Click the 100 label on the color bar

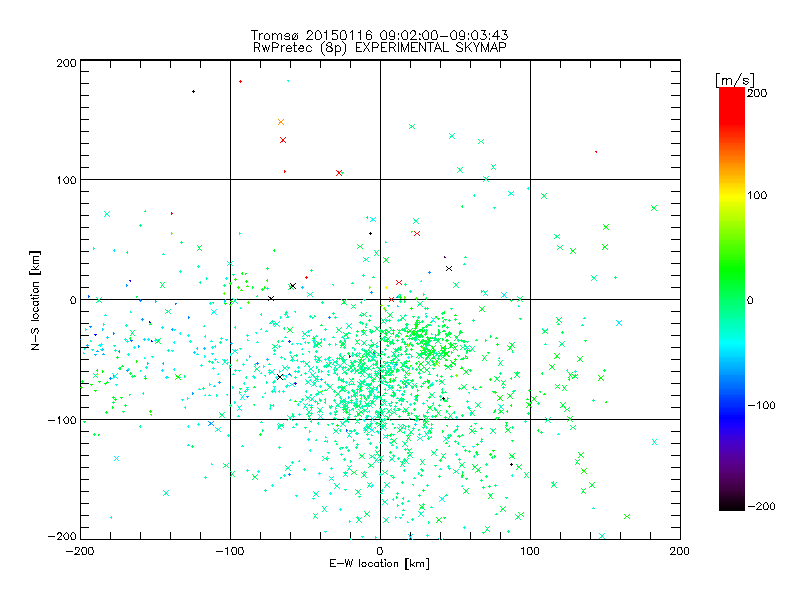(757, 195)
